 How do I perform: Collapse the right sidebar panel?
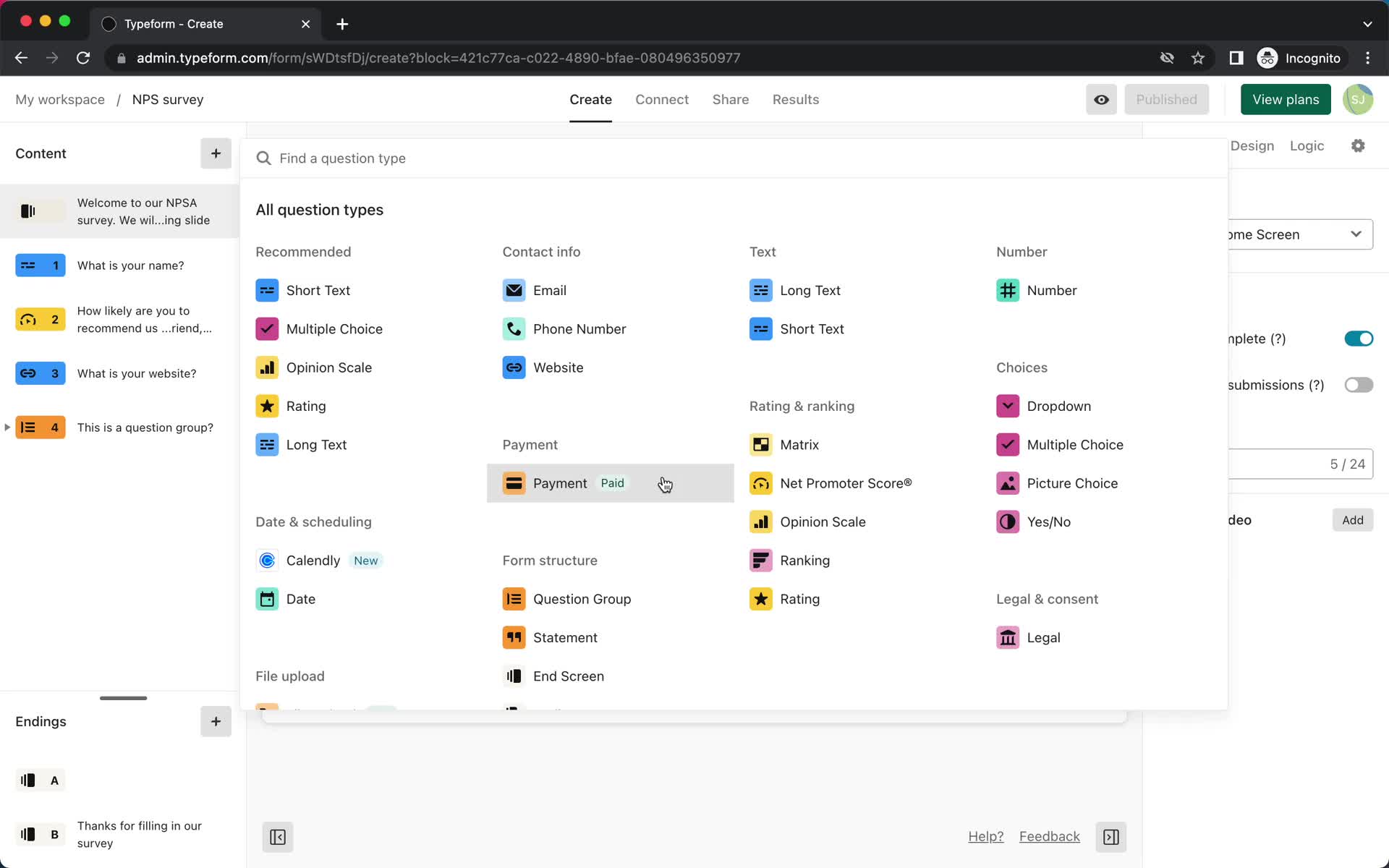pos(1111,837)
